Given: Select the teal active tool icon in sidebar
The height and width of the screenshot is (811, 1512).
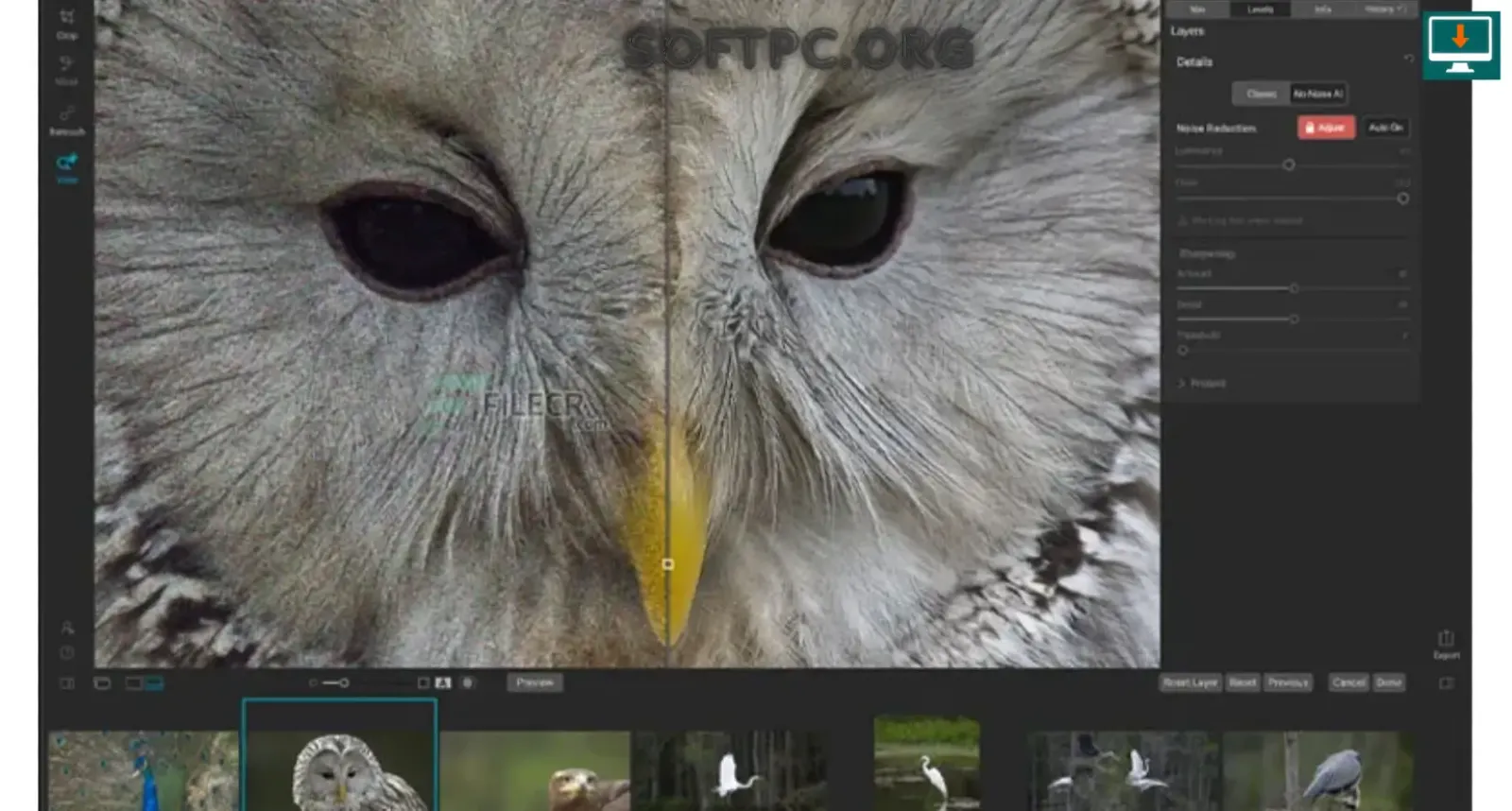Looking at the screenshot, I should tap(66, 167).
